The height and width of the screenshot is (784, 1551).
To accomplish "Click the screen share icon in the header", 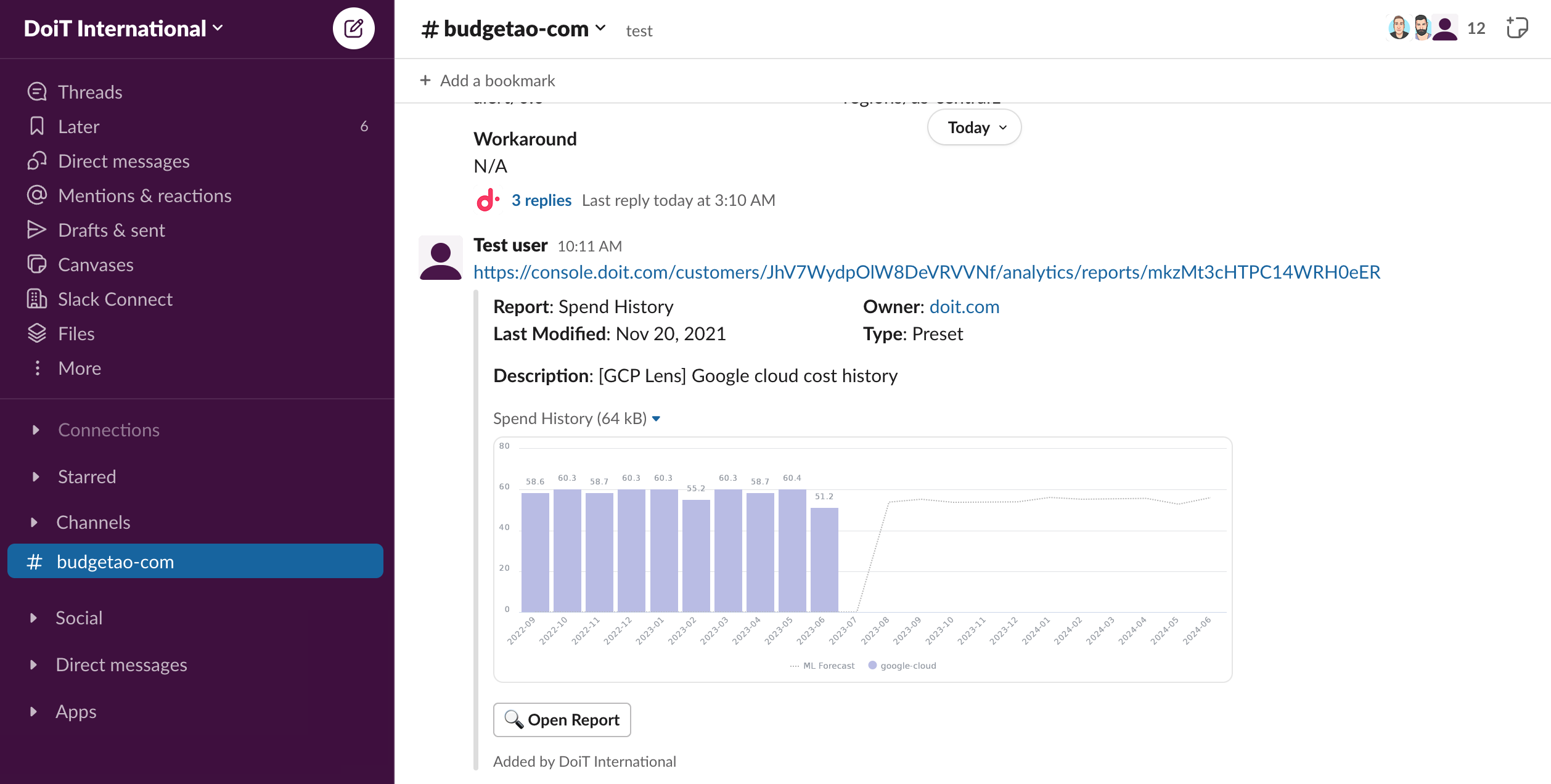I will click(x=1517, y=28).
